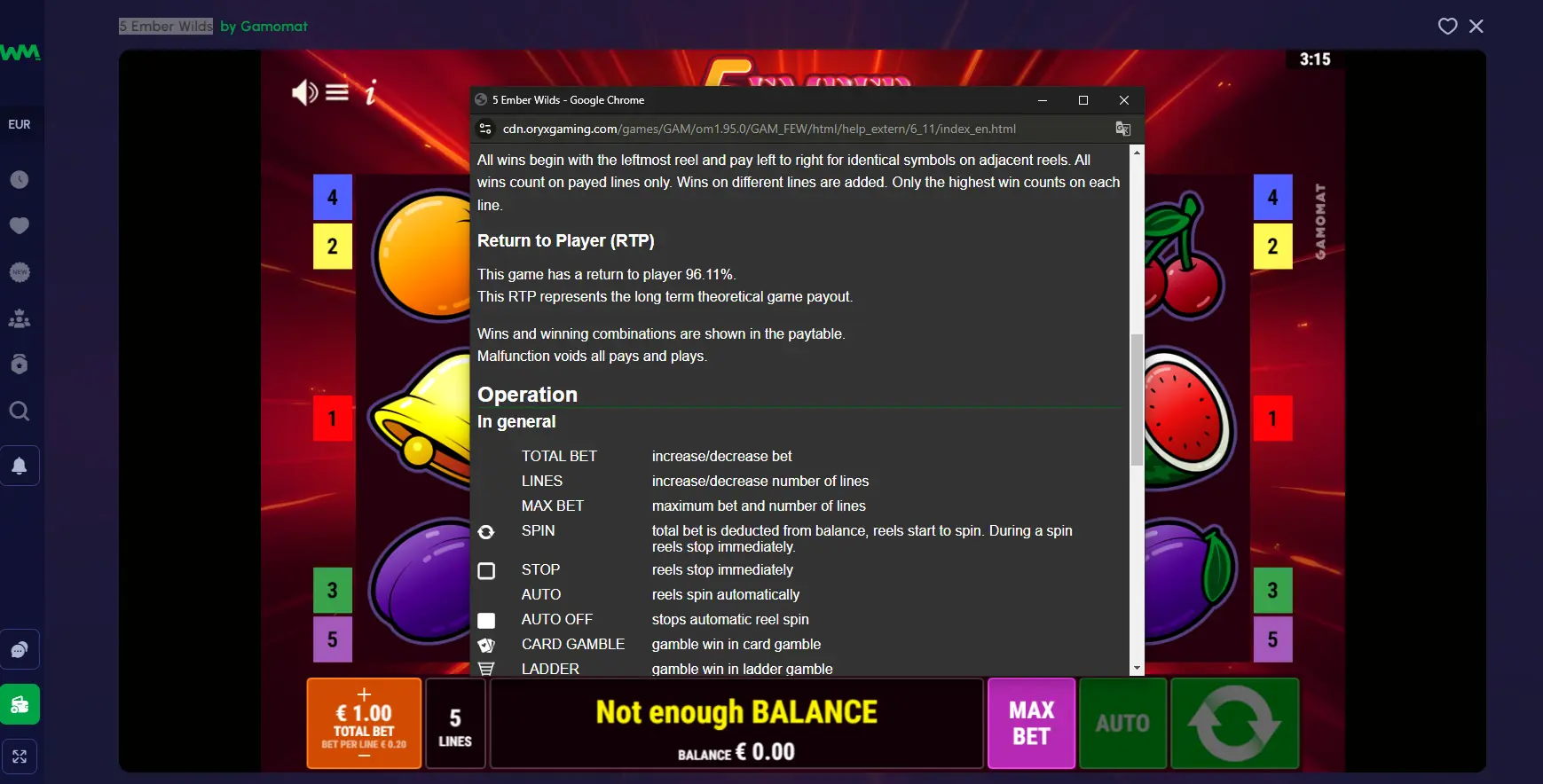Open the medal icon in the left sidebar
1543x784 pixels.
point(20,365)
